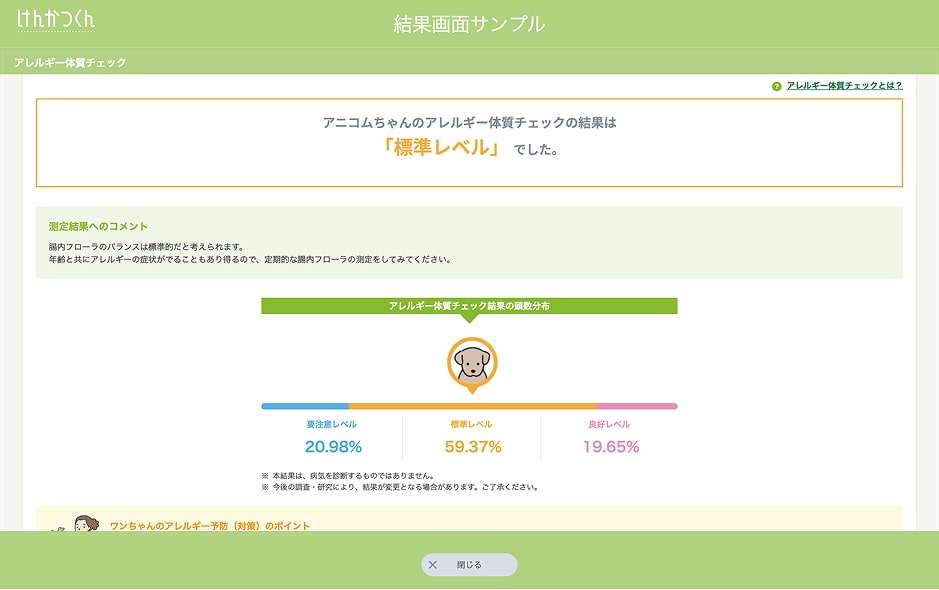Viewport: 939px width, 590px height.
Task: Click the 結果画面サンプル page title
Action: click(x=469, y=23)
